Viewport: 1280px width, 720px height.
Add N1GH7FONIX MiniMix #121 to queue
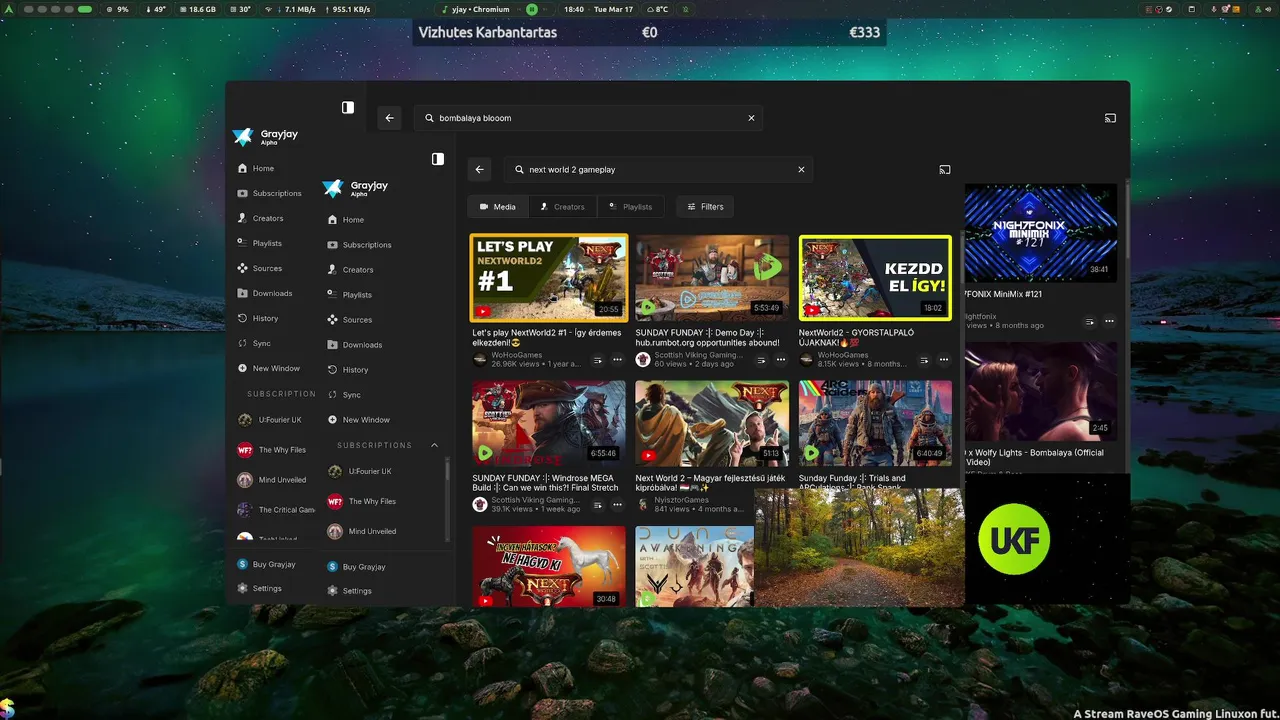tap(1090, 321)
